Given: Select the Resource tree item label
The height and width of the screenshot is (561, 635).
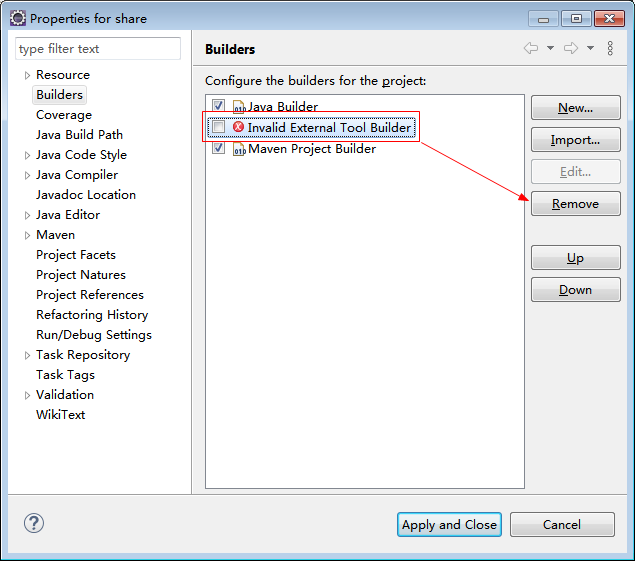Looking at the screenshot, I should tap(63, 75).
